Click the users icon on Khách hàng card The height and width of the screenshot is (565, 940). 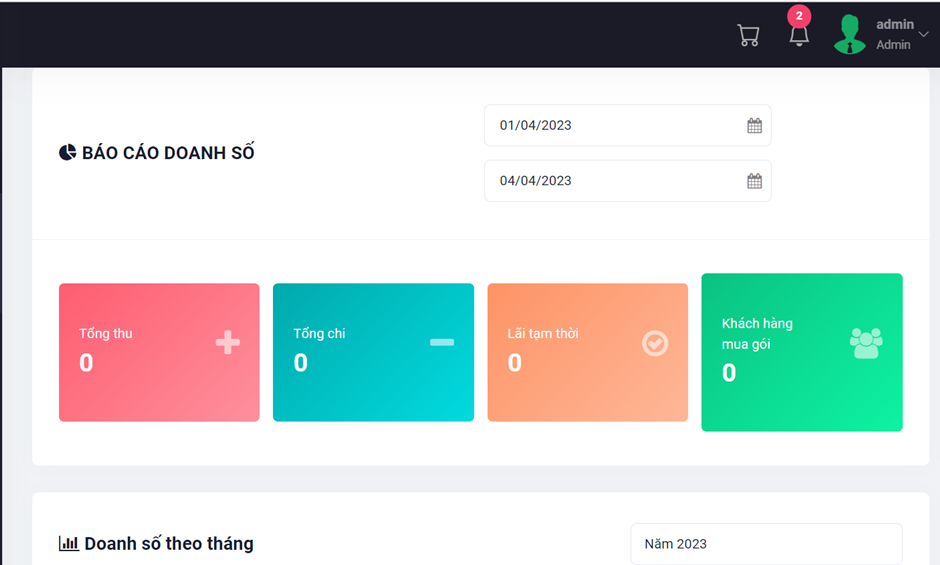click(x=866, y=343)
